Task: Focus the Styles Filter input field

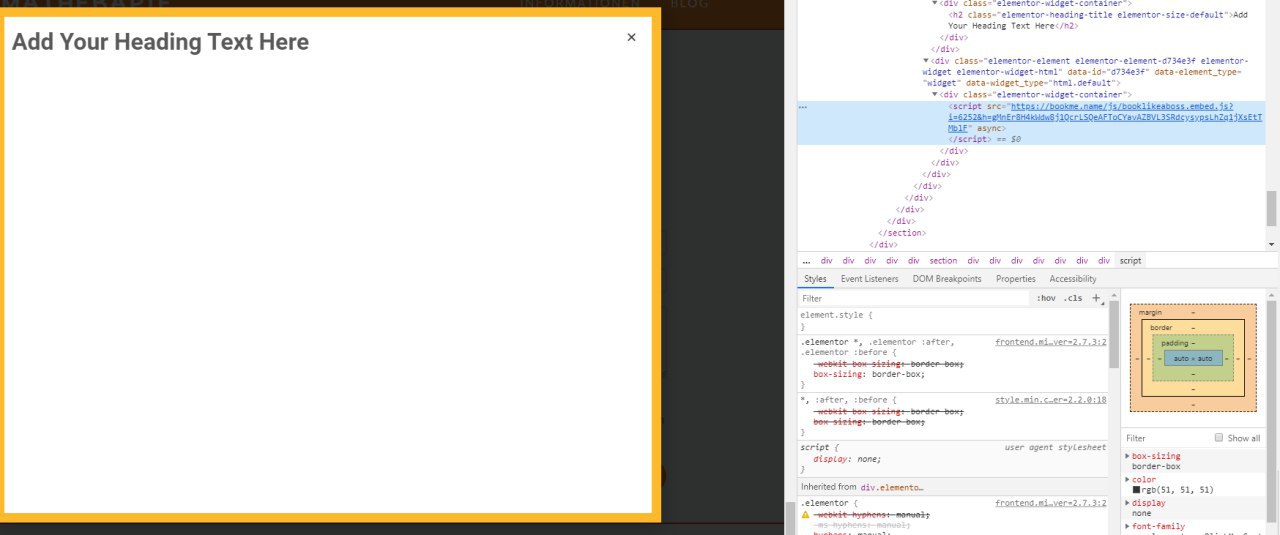Action: click(x=915, y=298)
